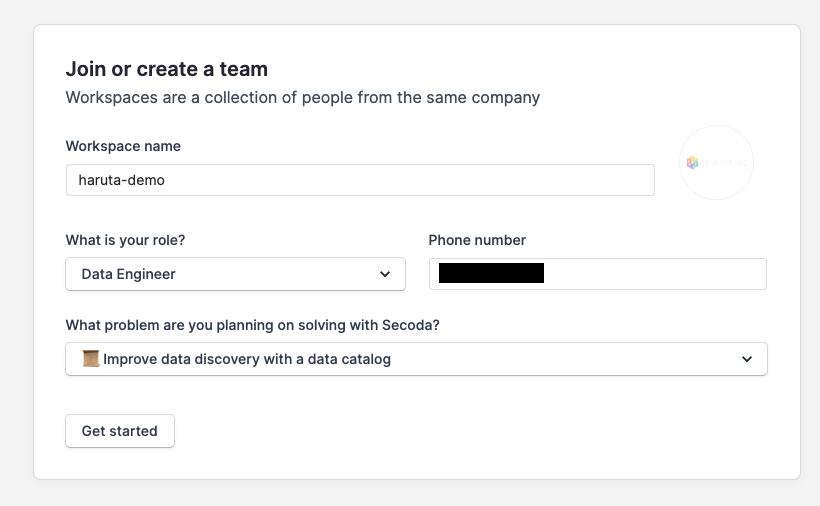
Task: Click the Get started button
Action: pyautogui.click(x=120, y=431)
